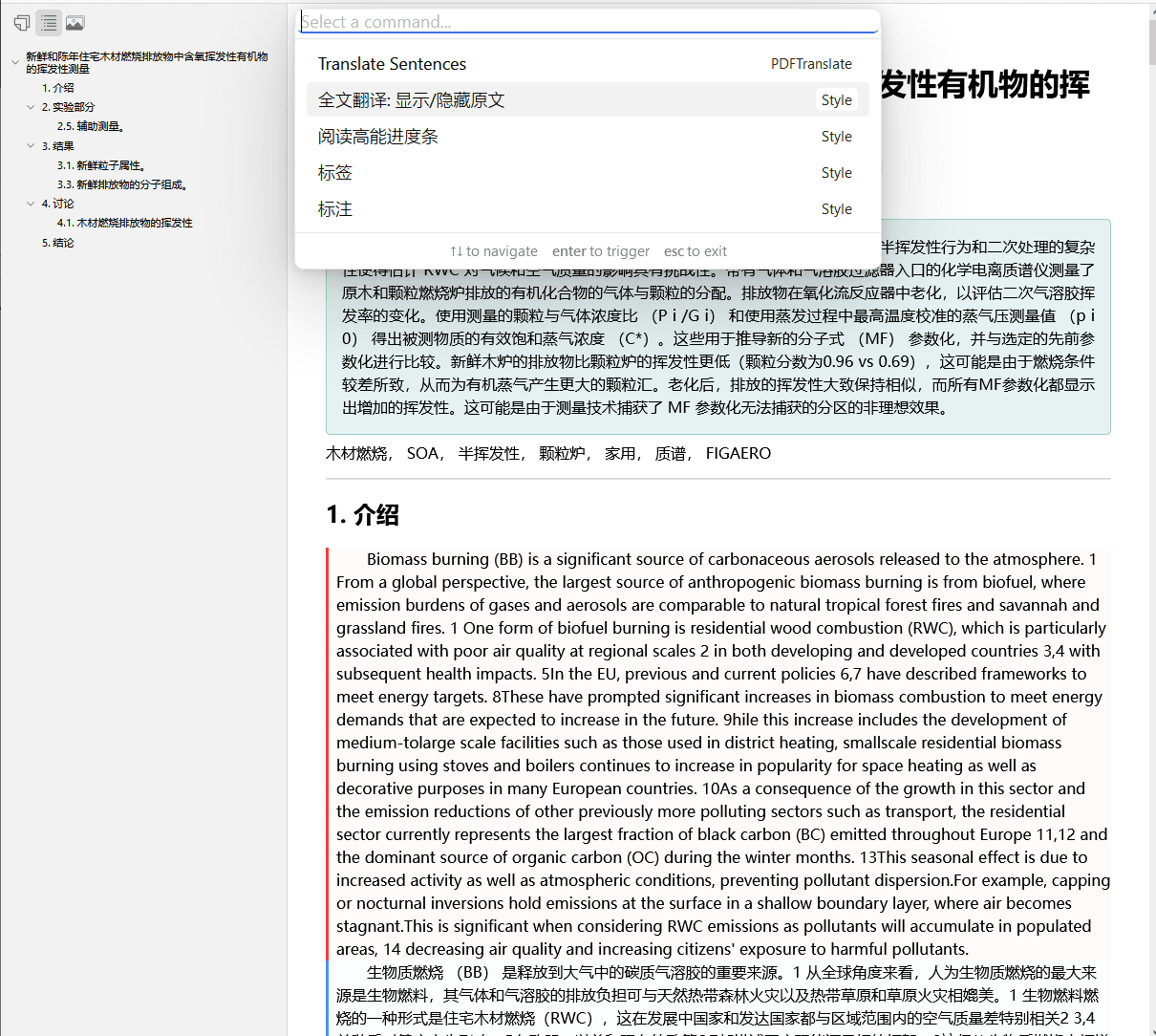Click the "Select a command..." input field
Viewport: 1156px width, 1036px height.
point(588,21)
